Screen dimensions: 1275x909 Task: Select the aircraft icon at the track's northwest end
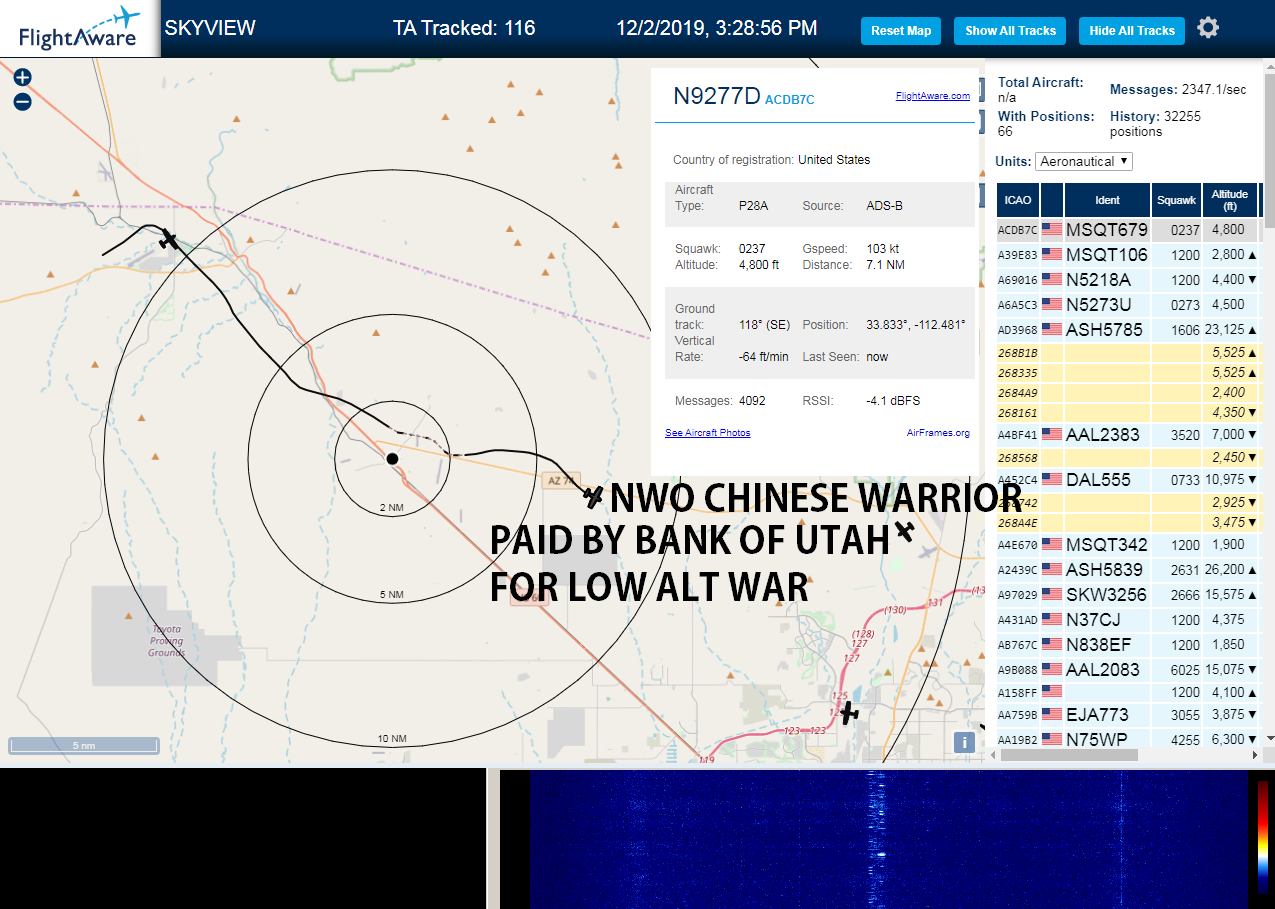click(169, 240)
